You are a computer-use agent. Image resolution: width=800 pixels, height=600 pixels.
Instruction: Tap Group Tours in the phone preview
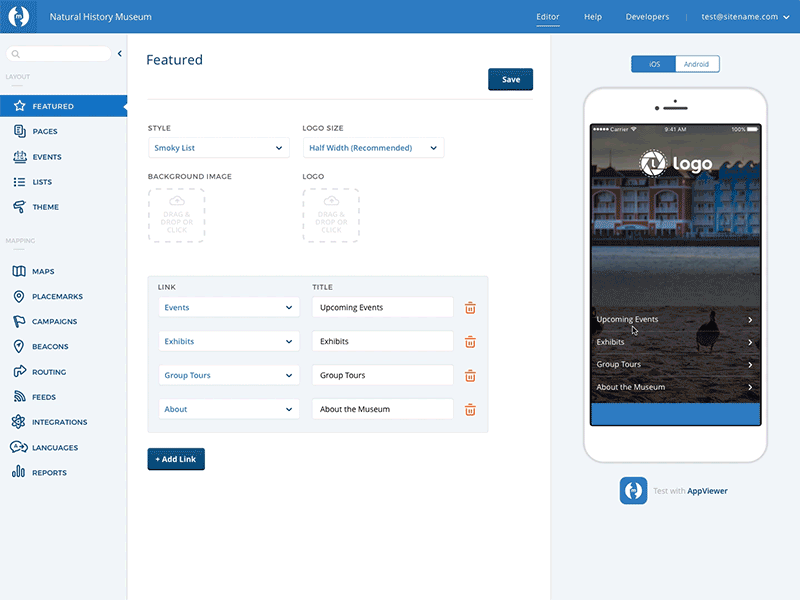pyautogui.click(x=675, y=364)
